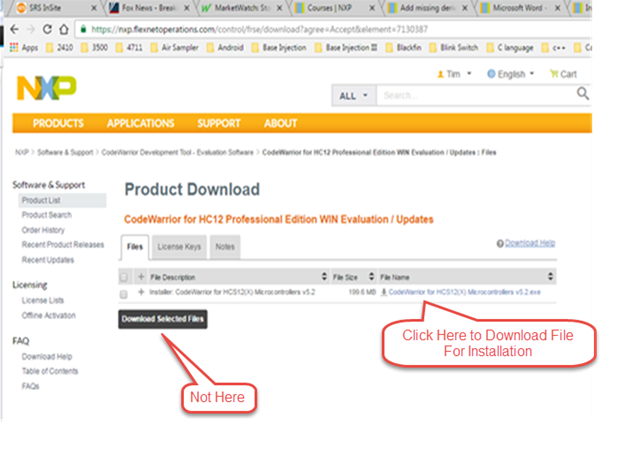The image size is (624, 456).
Task: Go to browser home icon
Action: (x=64, y=29)
